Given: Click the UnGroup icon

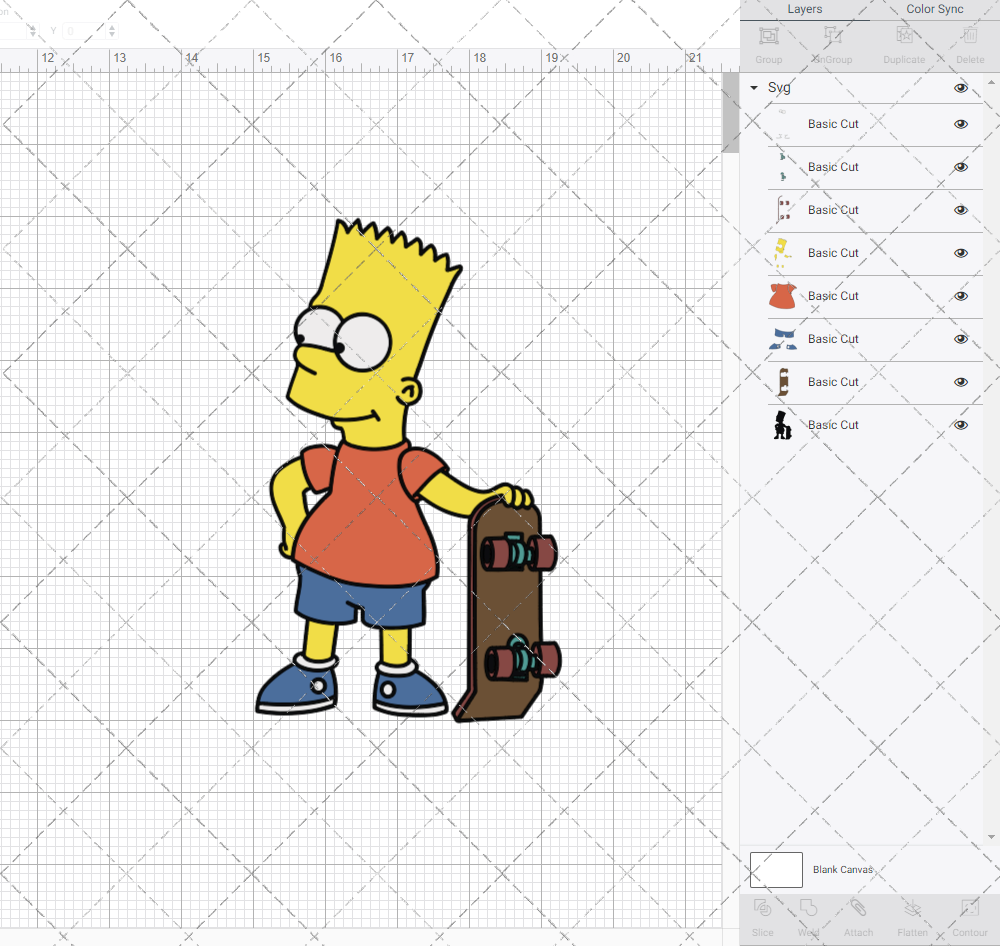Looking at the screenshot, I should [833, 36].
